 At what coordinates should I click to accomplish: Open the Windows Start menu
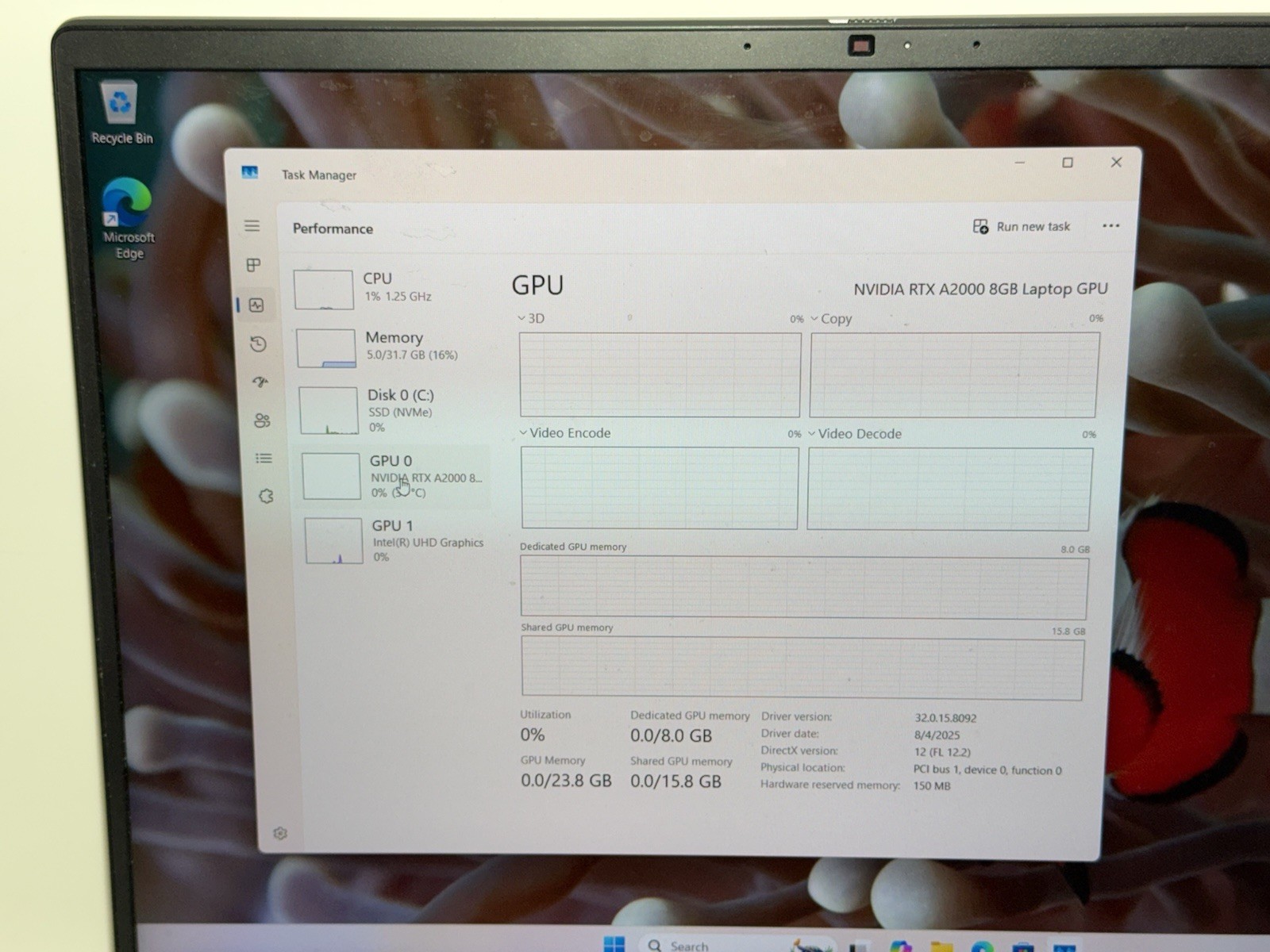click(x=614, y=944)
